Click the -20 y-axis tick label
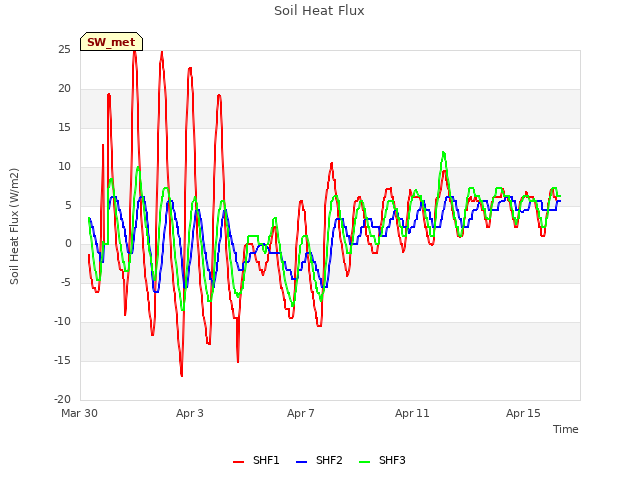Screen dimensions: 640x480 63,399
